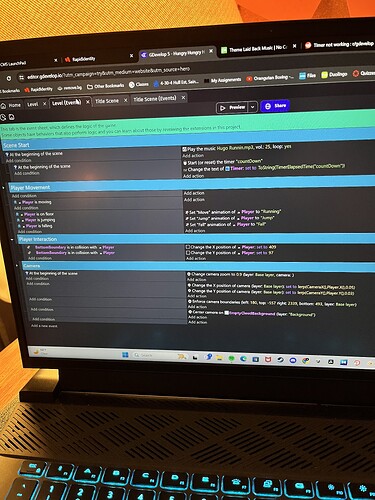Click the Windows Start icon on taskbar
The width and height of the screenshot is (375, 500).
[125, 355]
